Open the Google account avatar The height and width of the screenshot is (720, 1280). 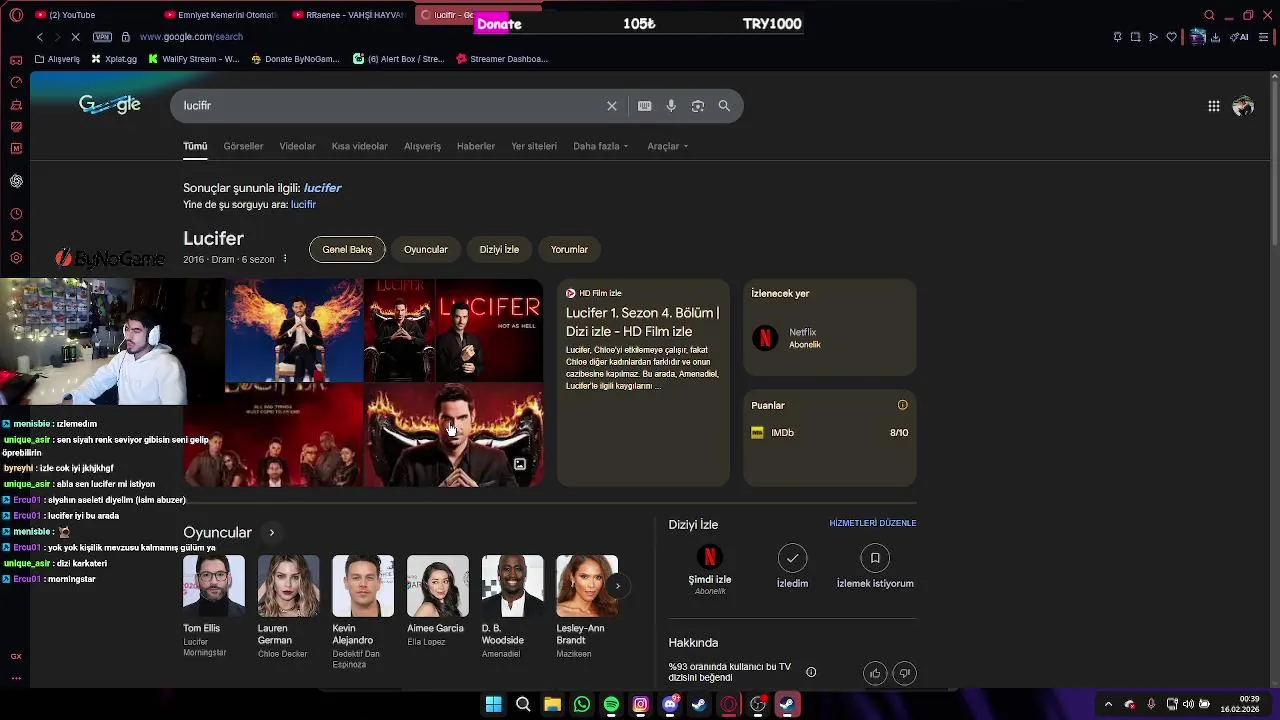tap(1243, 106)
